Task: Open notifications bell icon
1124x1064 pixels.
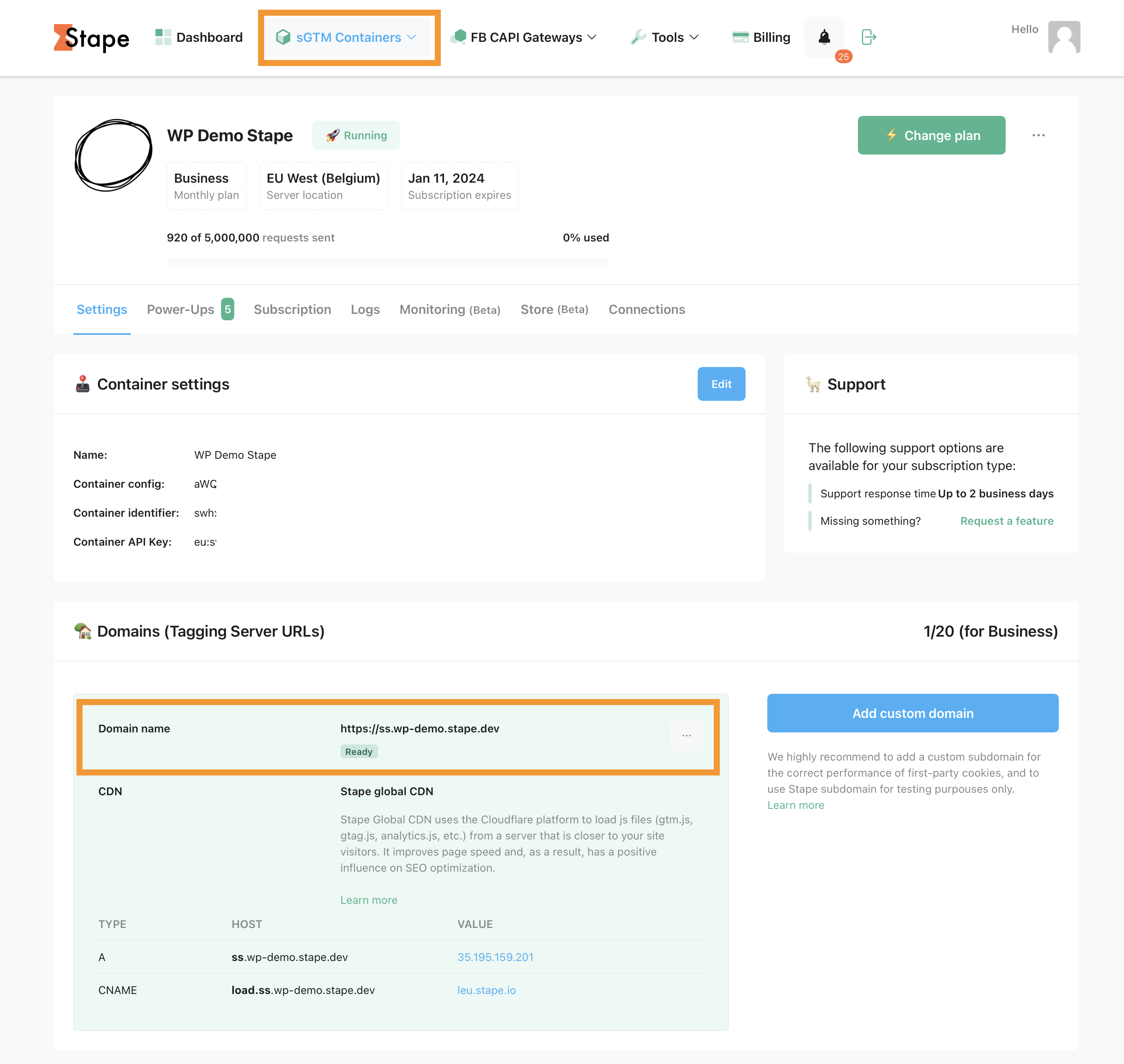Action: tap(824, 37)
